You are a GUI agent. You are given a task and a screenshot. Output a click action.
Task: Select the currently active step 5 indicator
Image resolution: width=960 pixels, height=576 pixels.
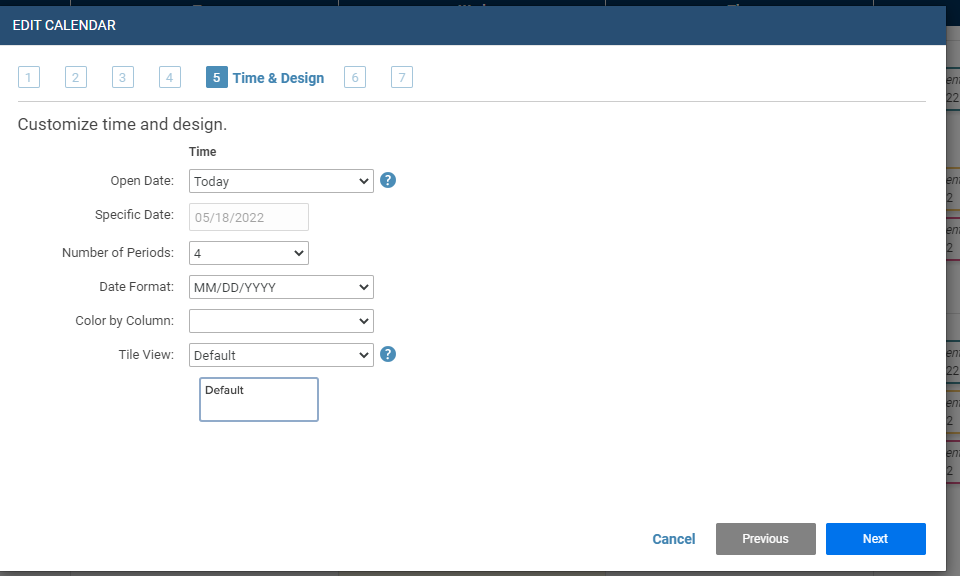point(216,77)
